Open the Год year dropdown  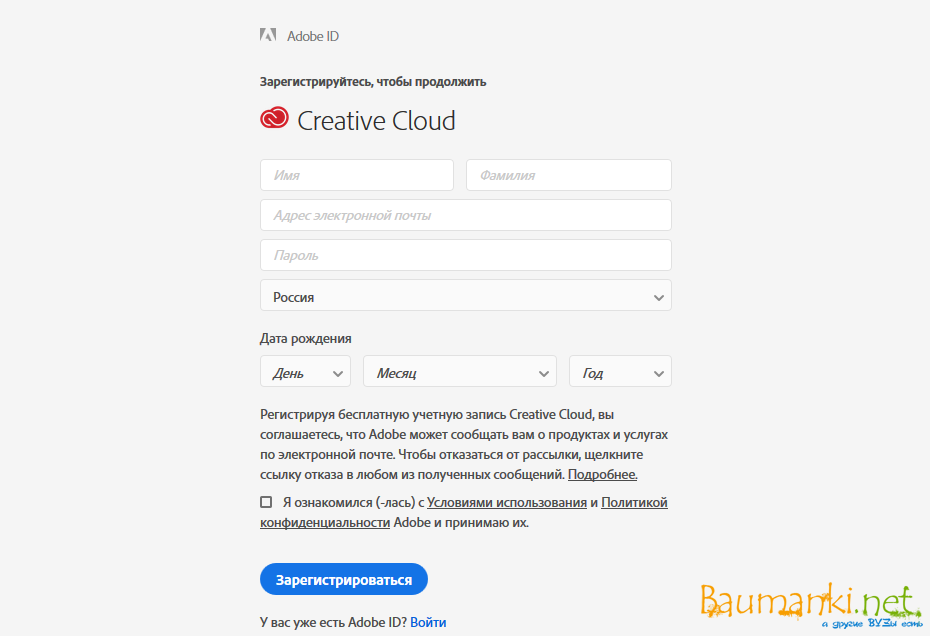[x=620, y=371]
